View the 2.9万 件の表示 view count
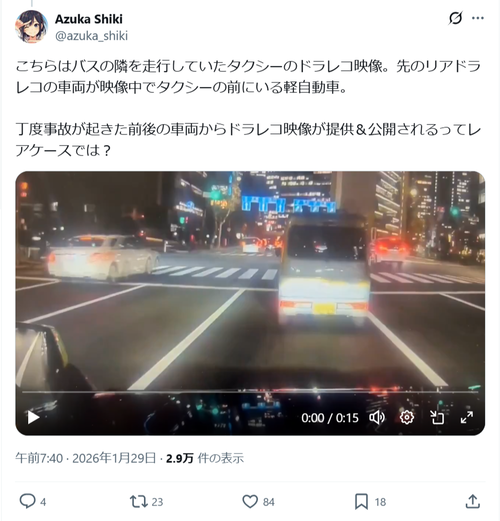500x521 pixels. (205, 458)
